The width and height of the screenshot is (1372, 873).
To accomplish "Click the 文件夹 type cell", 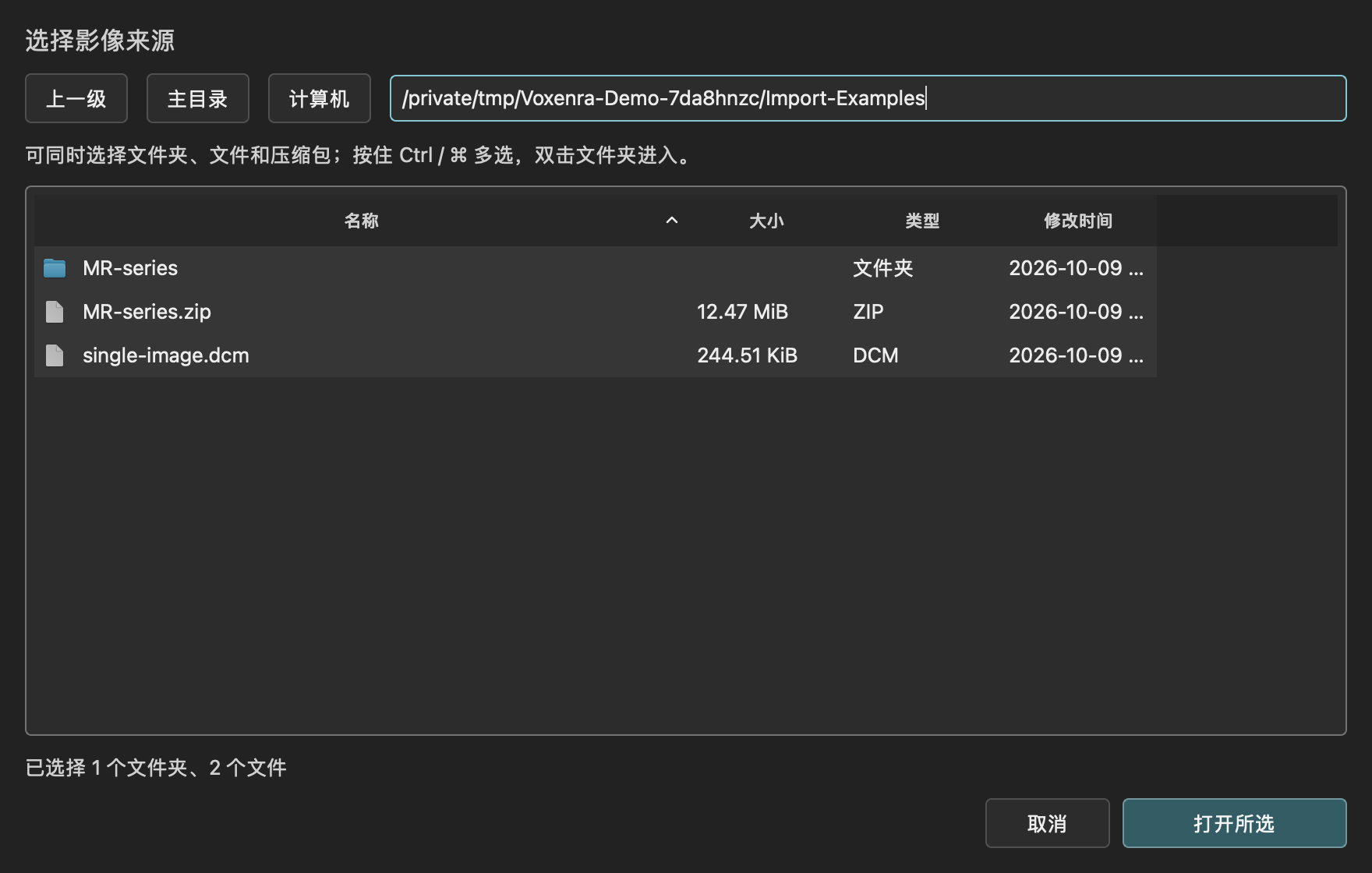I will click(x=882, y=268).
